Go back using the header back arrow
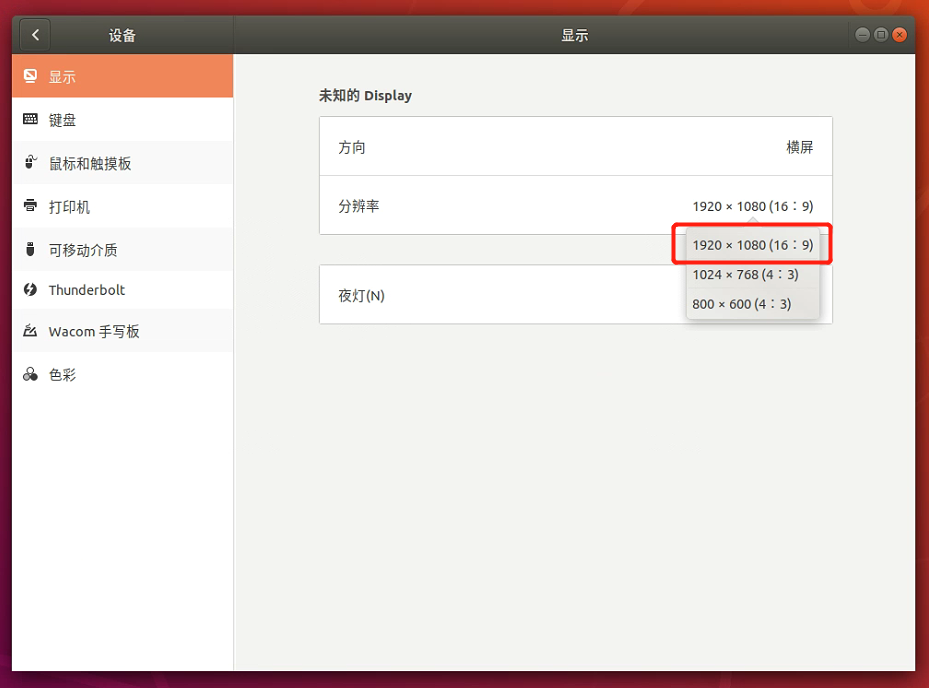The height and width of the screenshot is (688, 929). [x=35, y=35]
